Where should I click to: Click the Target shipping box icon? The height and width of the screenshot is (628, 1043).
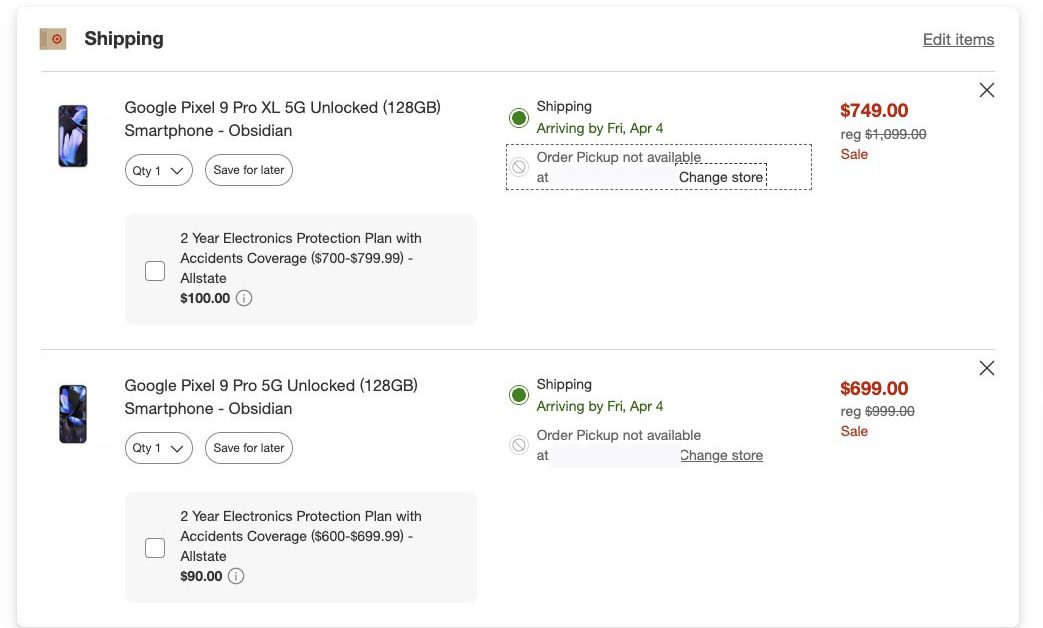[x=53, y=39]
